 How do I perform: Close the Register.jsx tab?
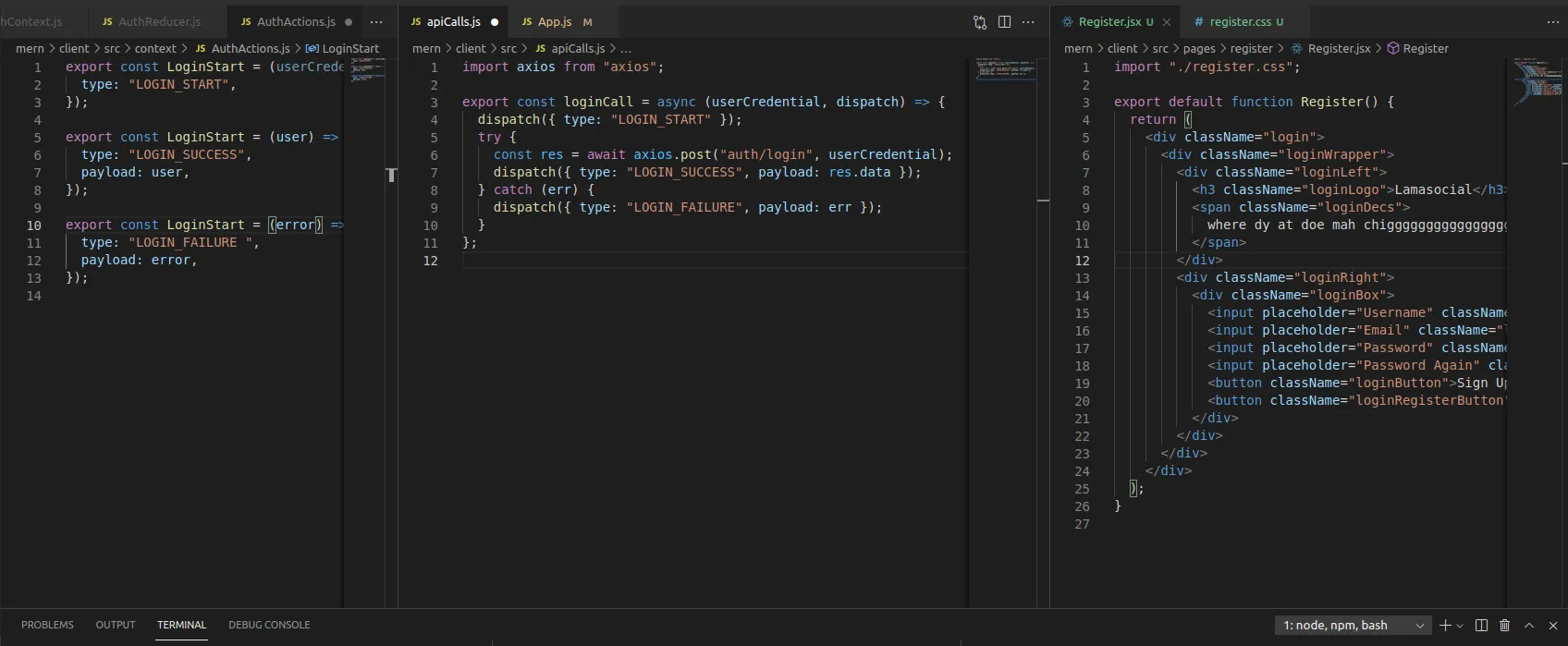pos(1167,22)
